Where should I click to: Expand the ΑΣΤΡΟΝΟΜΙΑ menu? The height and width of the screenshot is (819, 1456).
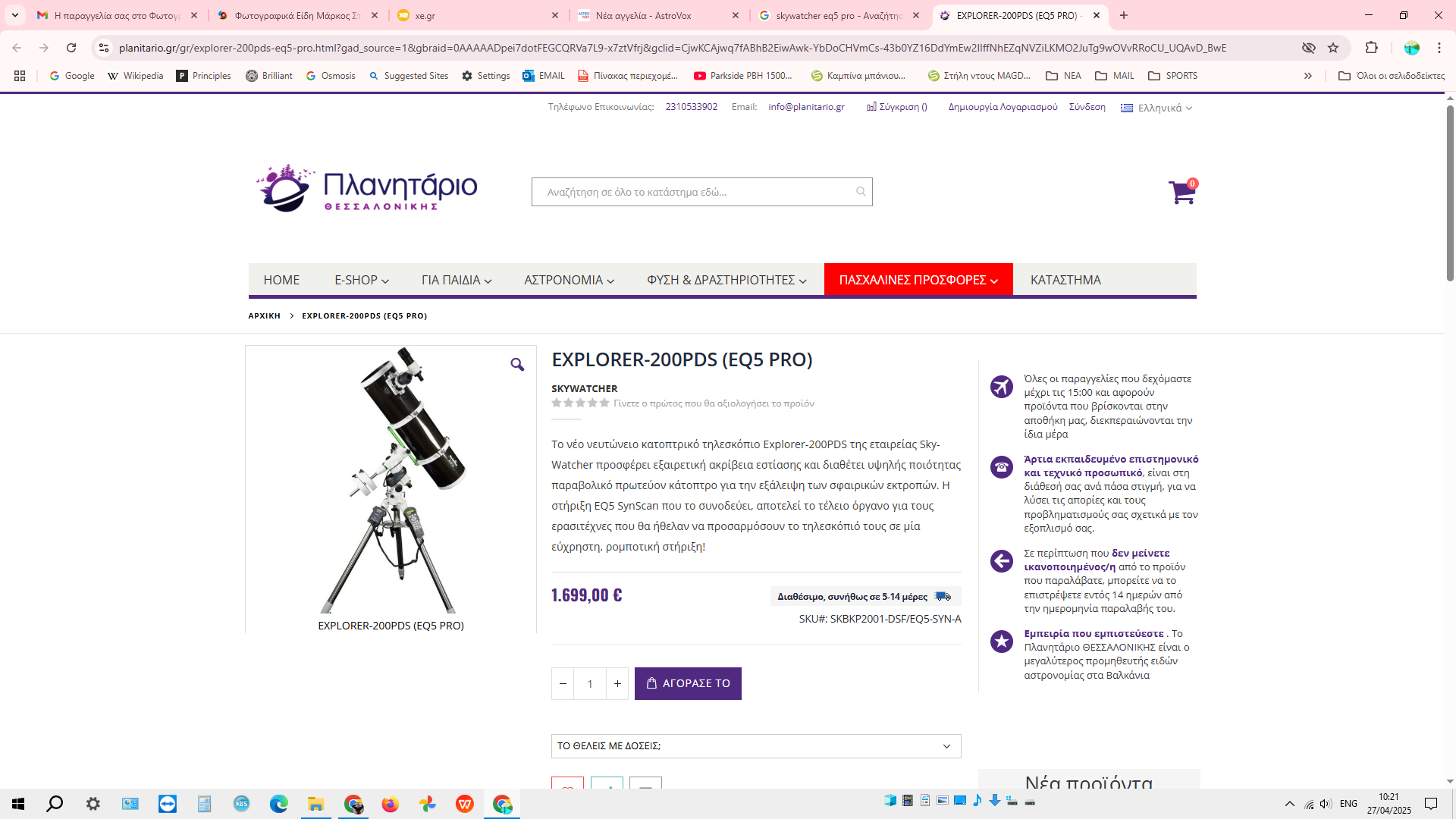click(569, 280)
